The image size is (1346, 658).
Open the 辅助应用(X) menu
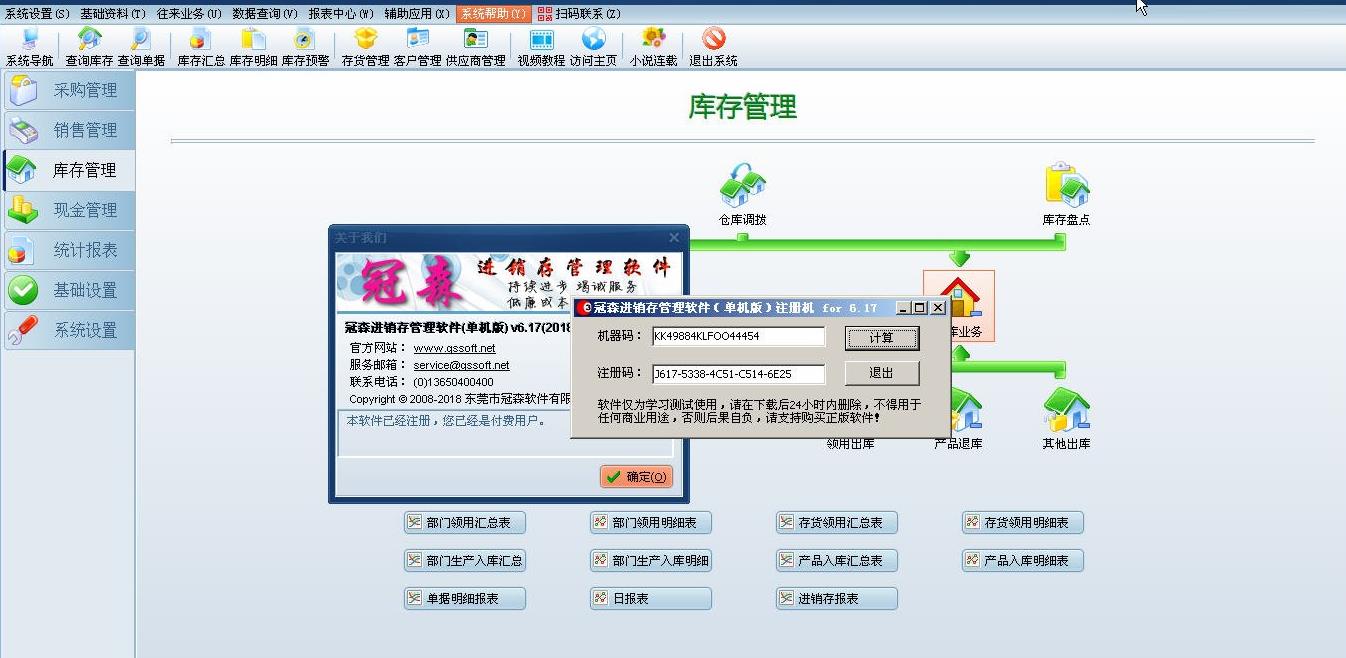[417, 14]
